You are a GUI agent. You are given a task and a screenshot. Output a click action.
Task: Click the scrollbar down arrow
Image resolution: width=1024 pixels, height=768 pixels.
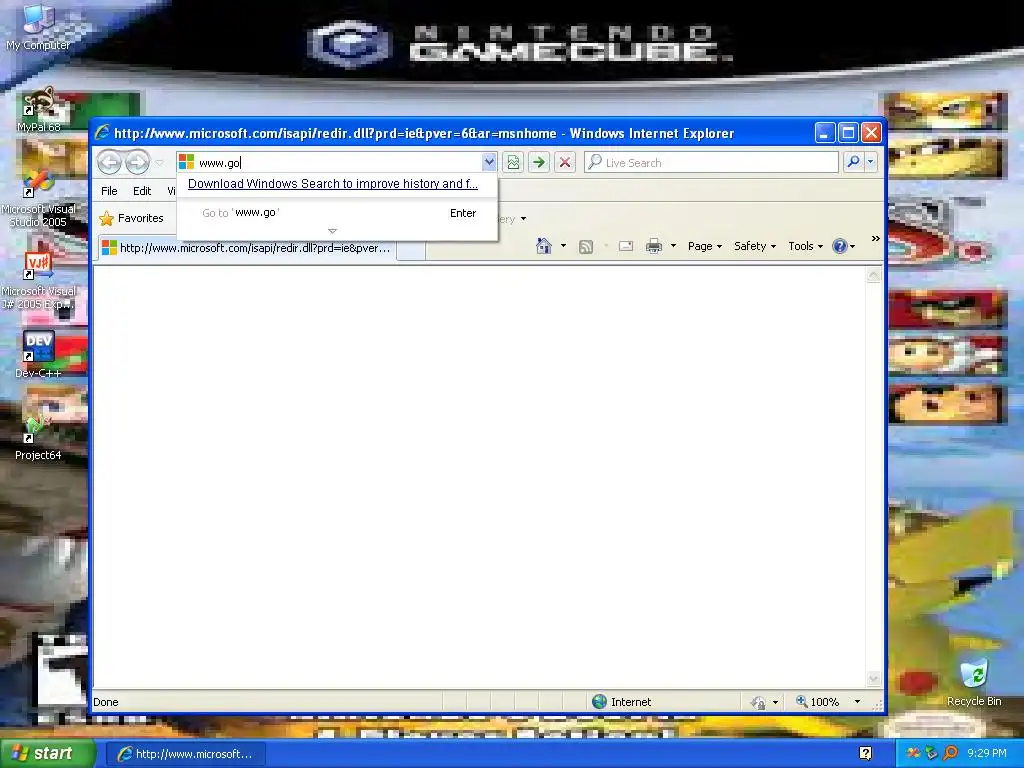click(x=873, y=679)
